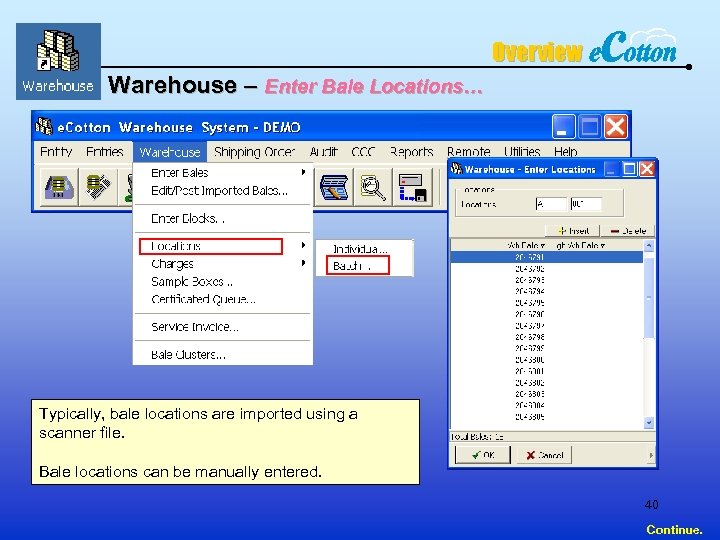Image resolution: width=720 pixels, height=540 pixels.
Task: Click the first Location input field containing A
Action: [551, 204]
